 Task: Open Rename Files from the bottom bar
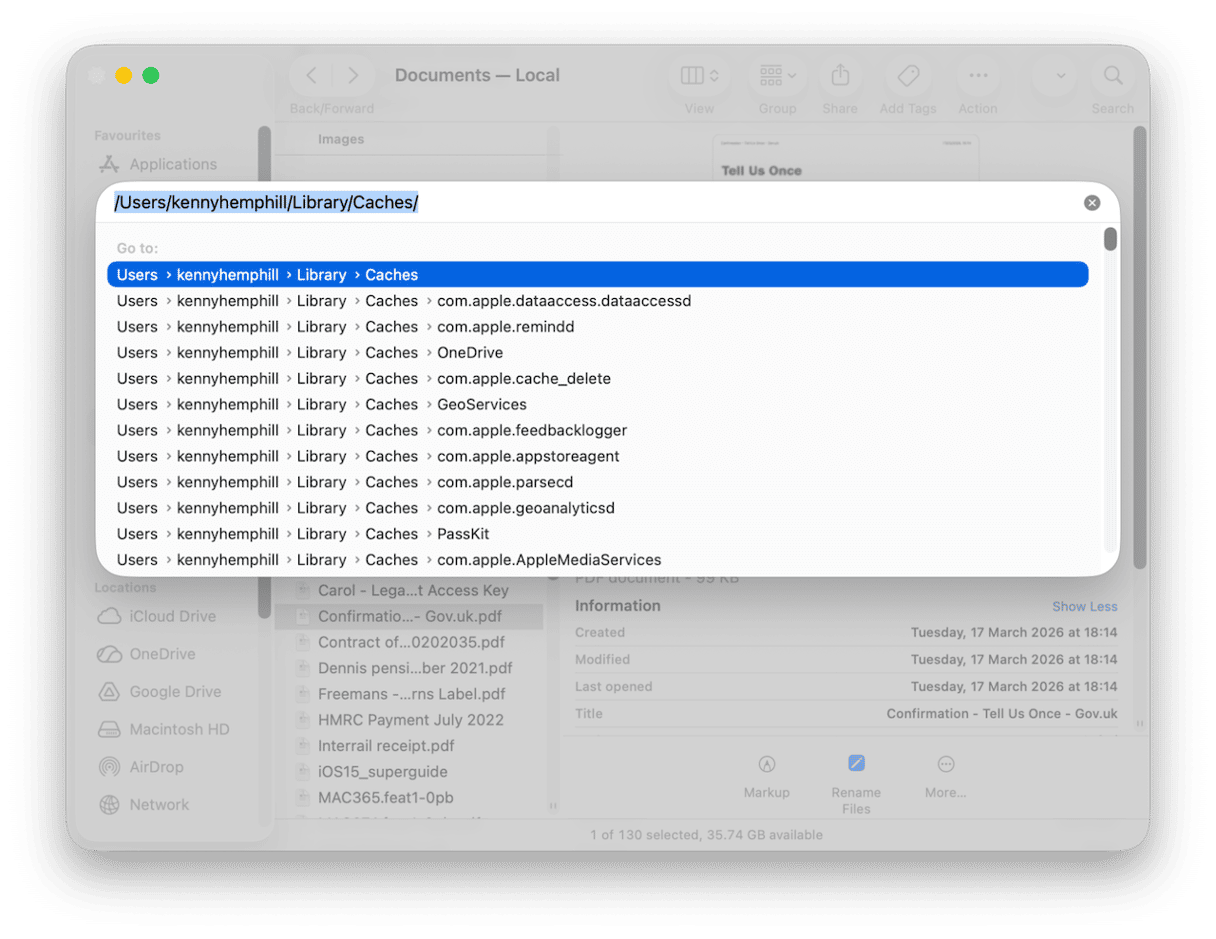(856, 763)
